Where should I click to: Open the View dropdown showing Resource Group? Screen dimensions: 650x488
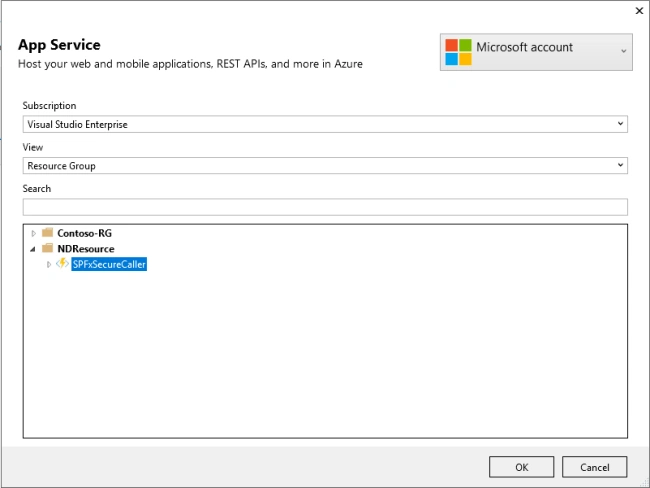[325, 165]
